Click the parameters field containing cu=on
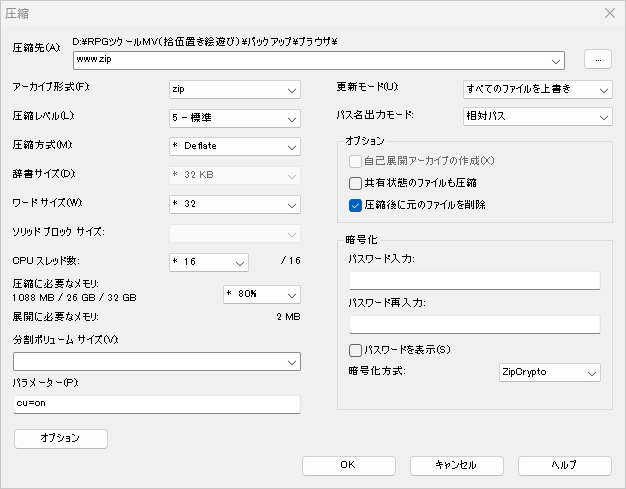This screenshot has width=626, height=489. tap(157, 404)
